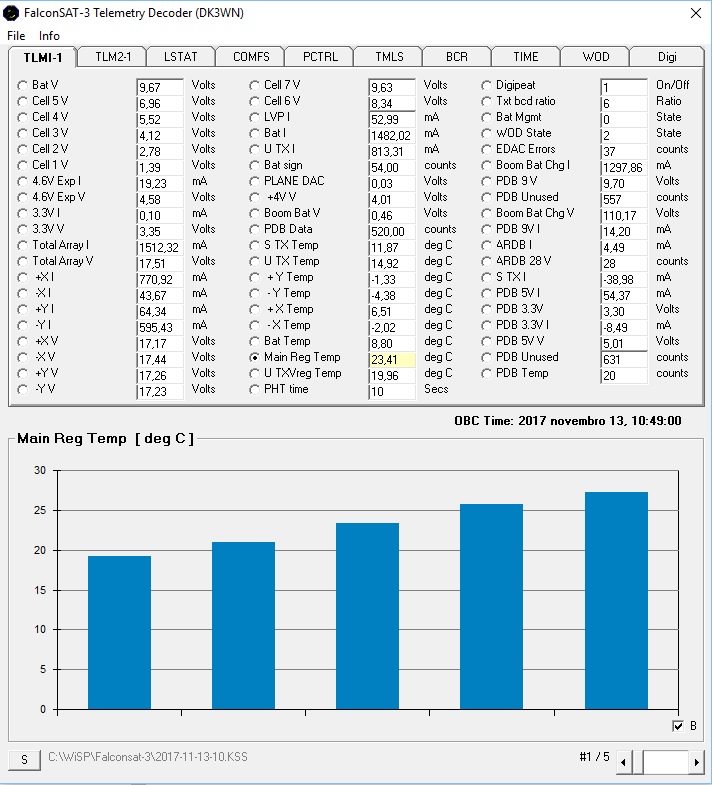Screen dimensions: 712x785
Task: Select the LVP I radio button
Action: [254, 118]
